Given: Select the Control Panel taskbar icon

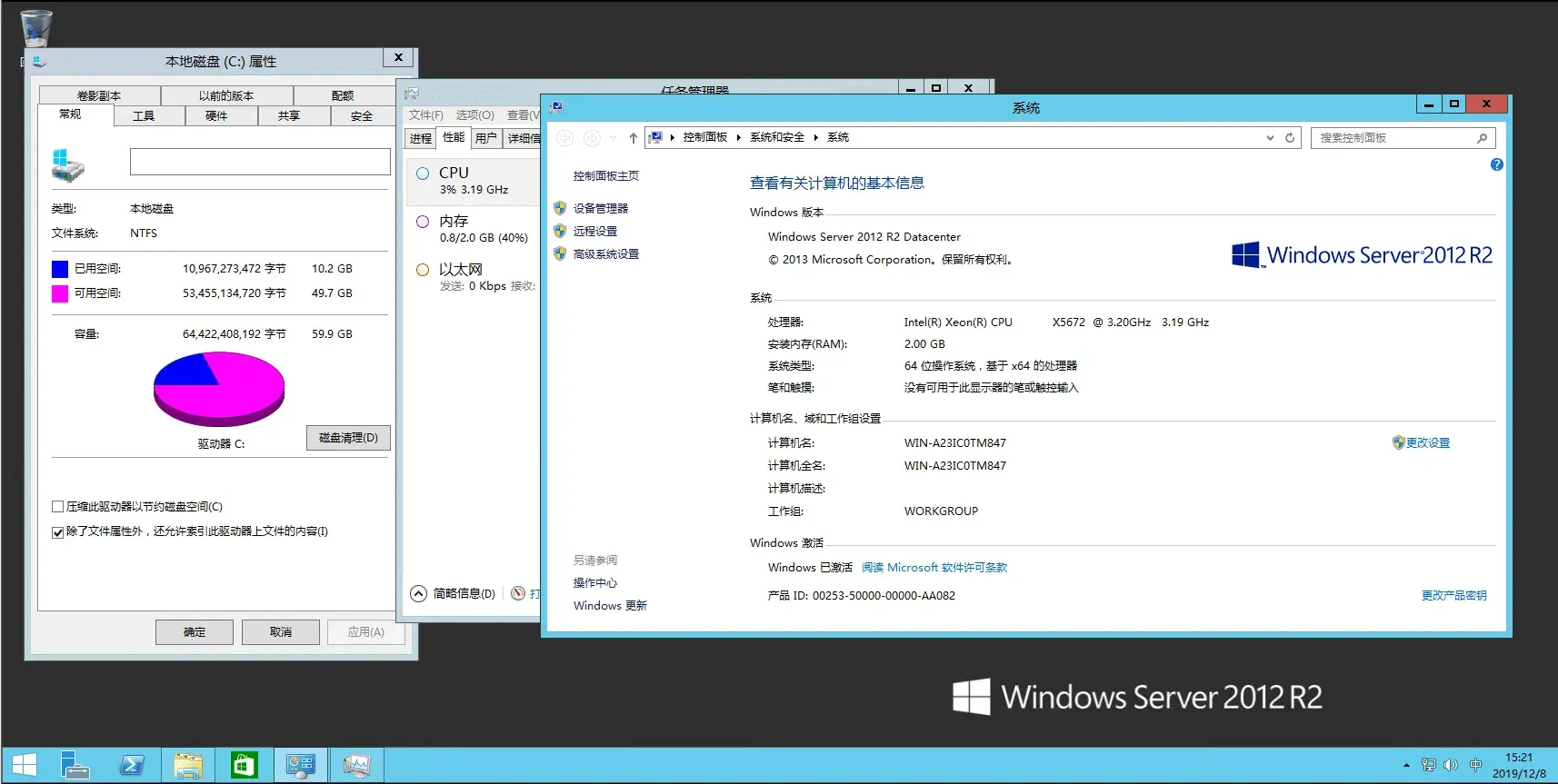Looking at the screenshot, I should tap(300, 765).
